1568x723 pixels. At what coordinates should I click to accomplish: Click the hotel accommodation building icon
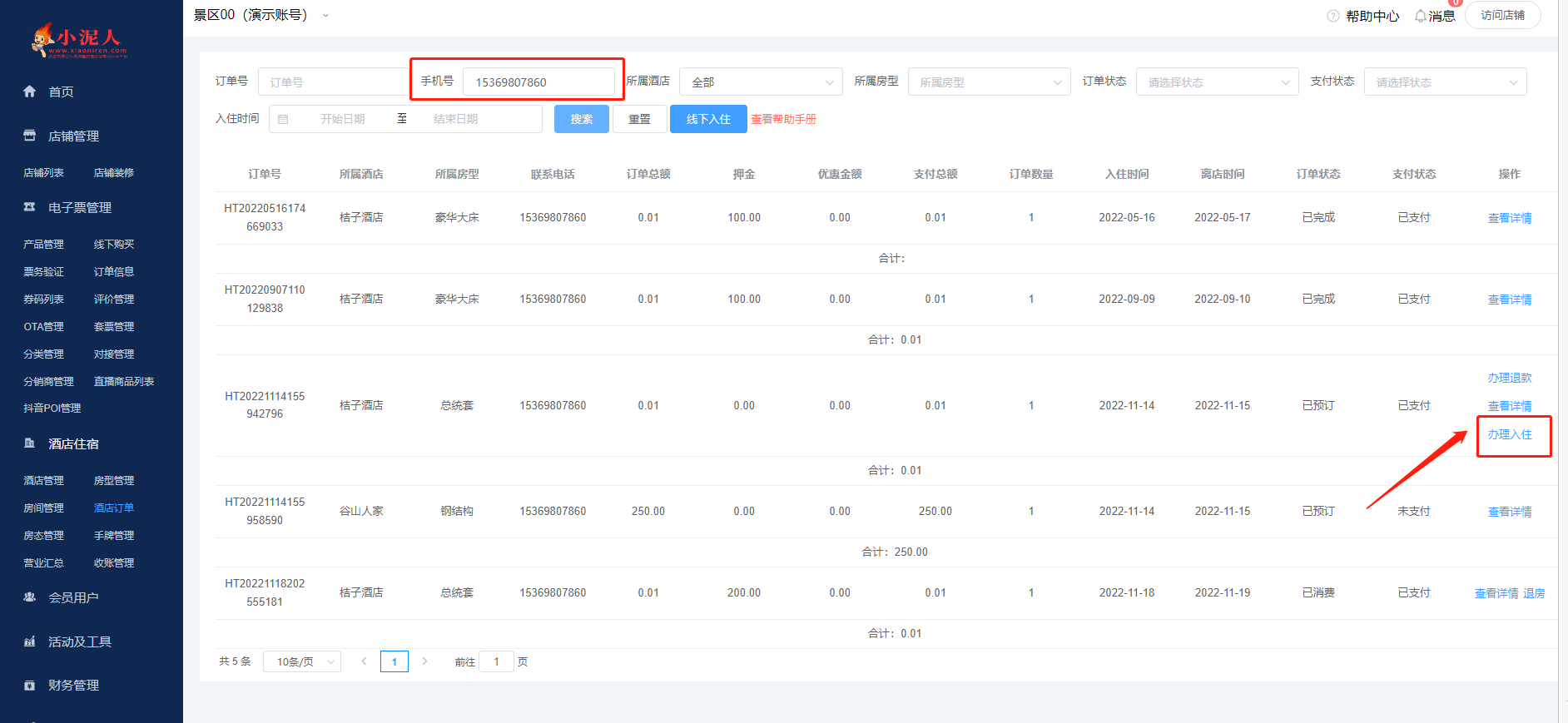(x=30, y=443)
